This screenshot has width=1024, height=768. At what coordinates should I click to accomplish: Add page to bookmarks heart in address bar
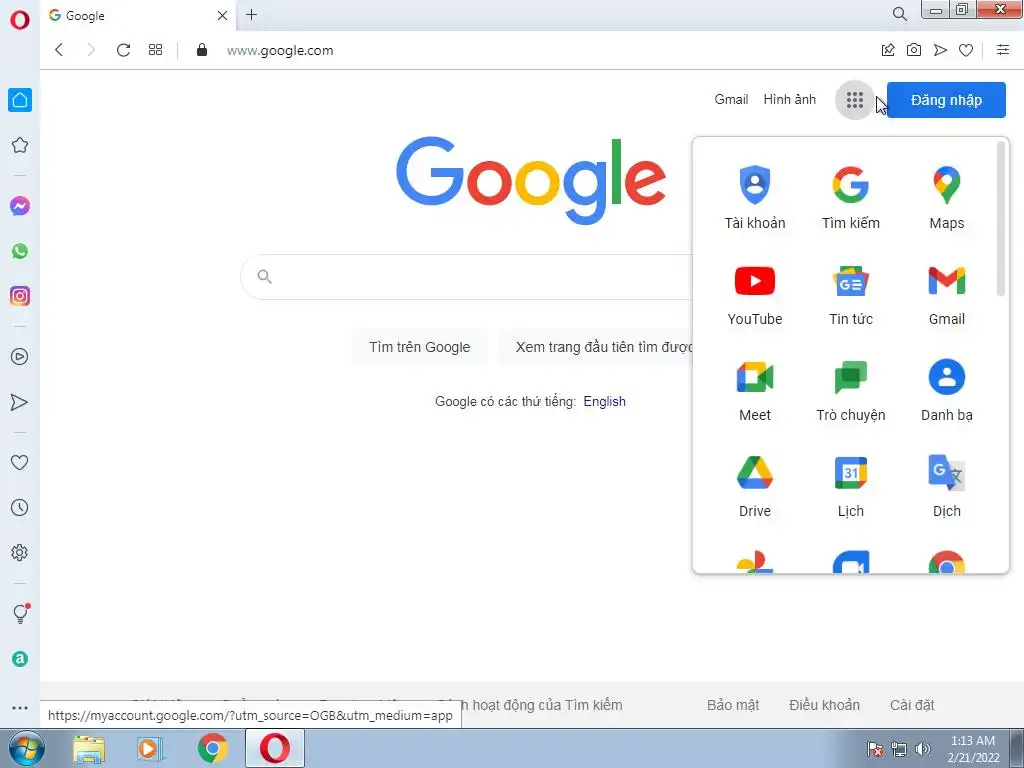pyautogui.click(x=966, y=50)
